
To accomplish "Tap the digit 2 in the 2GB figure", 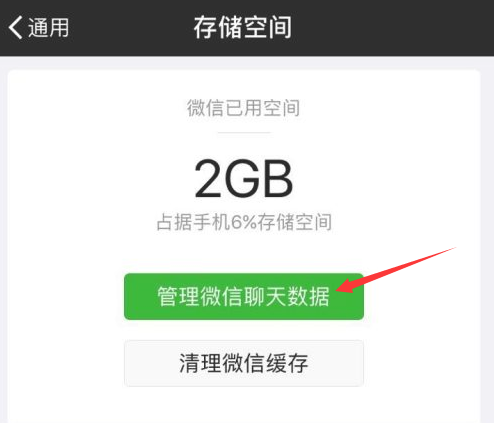I will pos(208,178).
